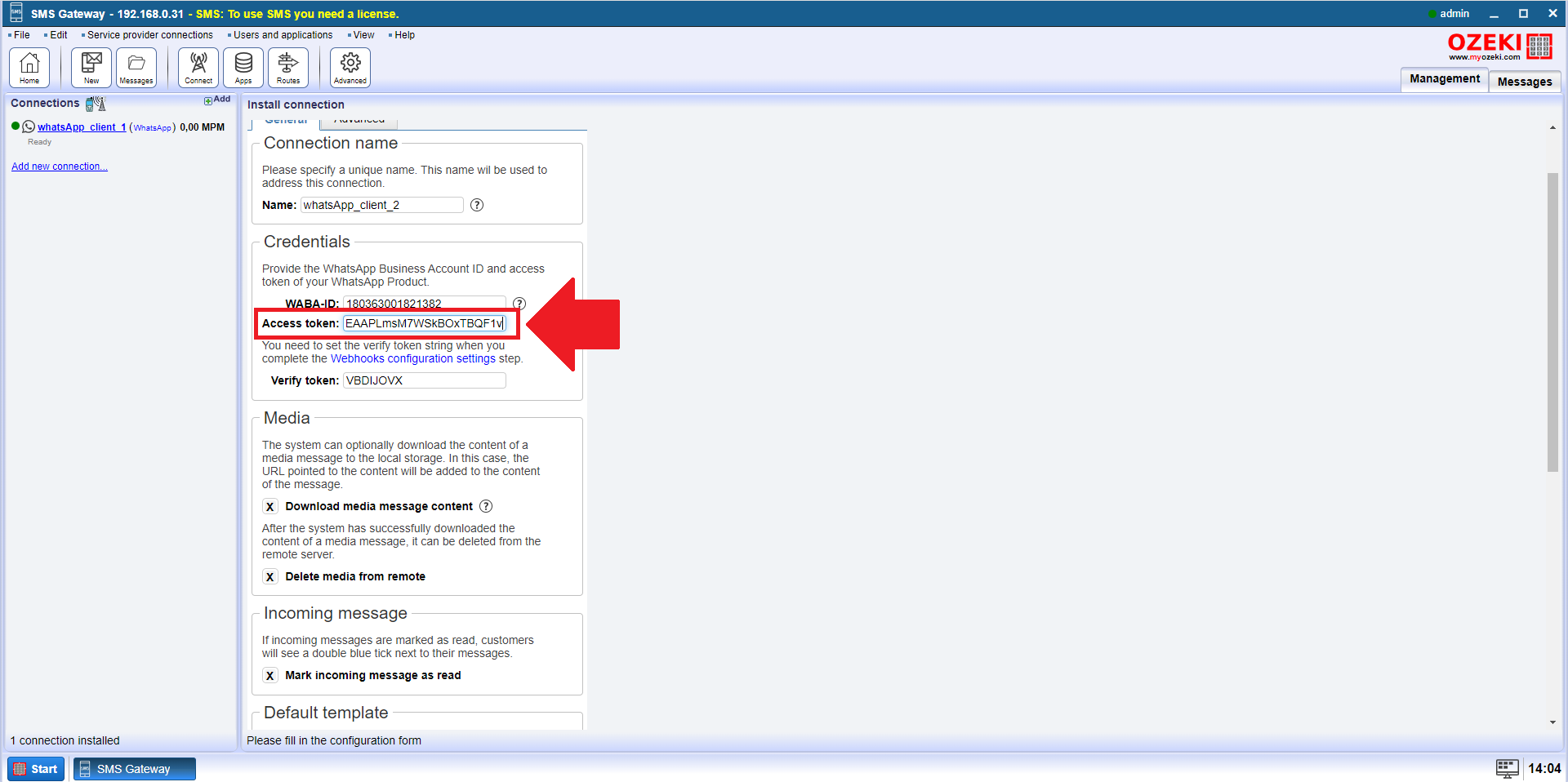Click the admin user label

1454,13
